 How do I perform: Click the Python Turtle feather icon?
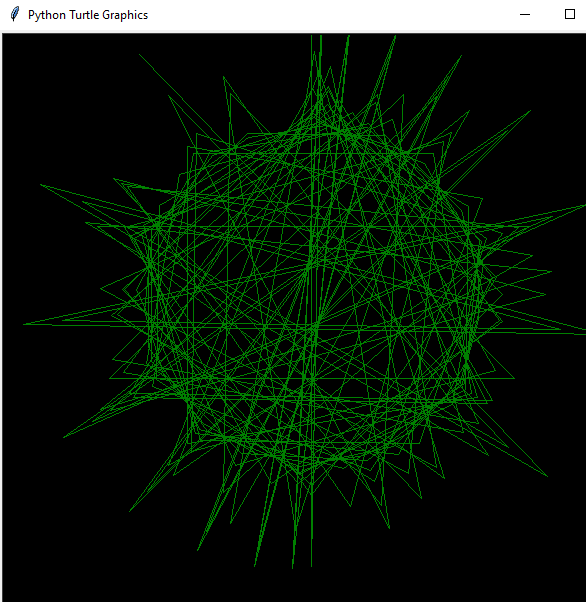coord(15,14)
